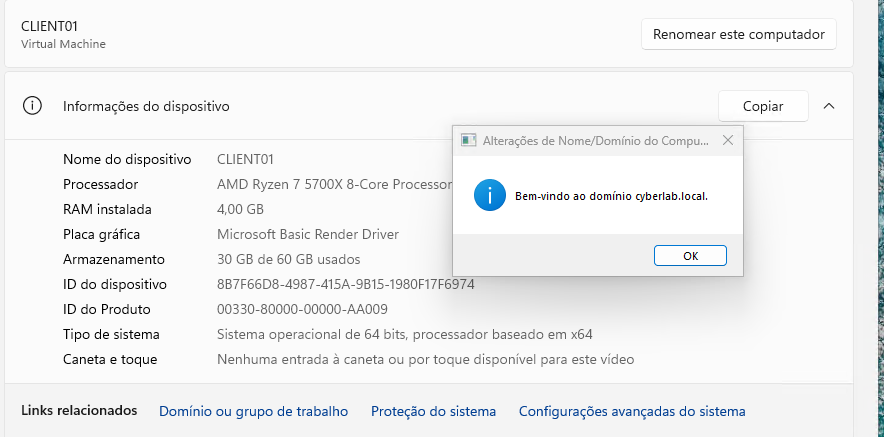Collapse the Informações do dispositivo section
The image size is (884, 437).
point(829,106)
